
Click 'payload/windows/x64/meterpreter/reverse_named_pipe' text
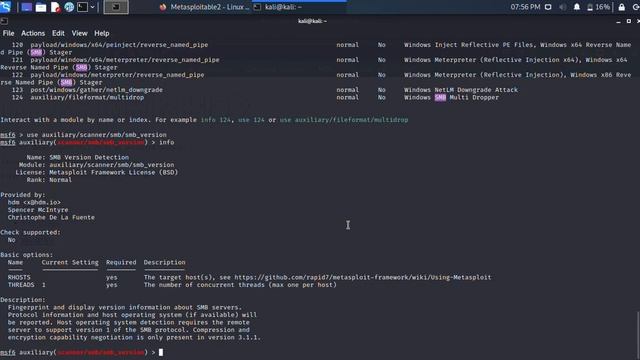coord(124,60)
